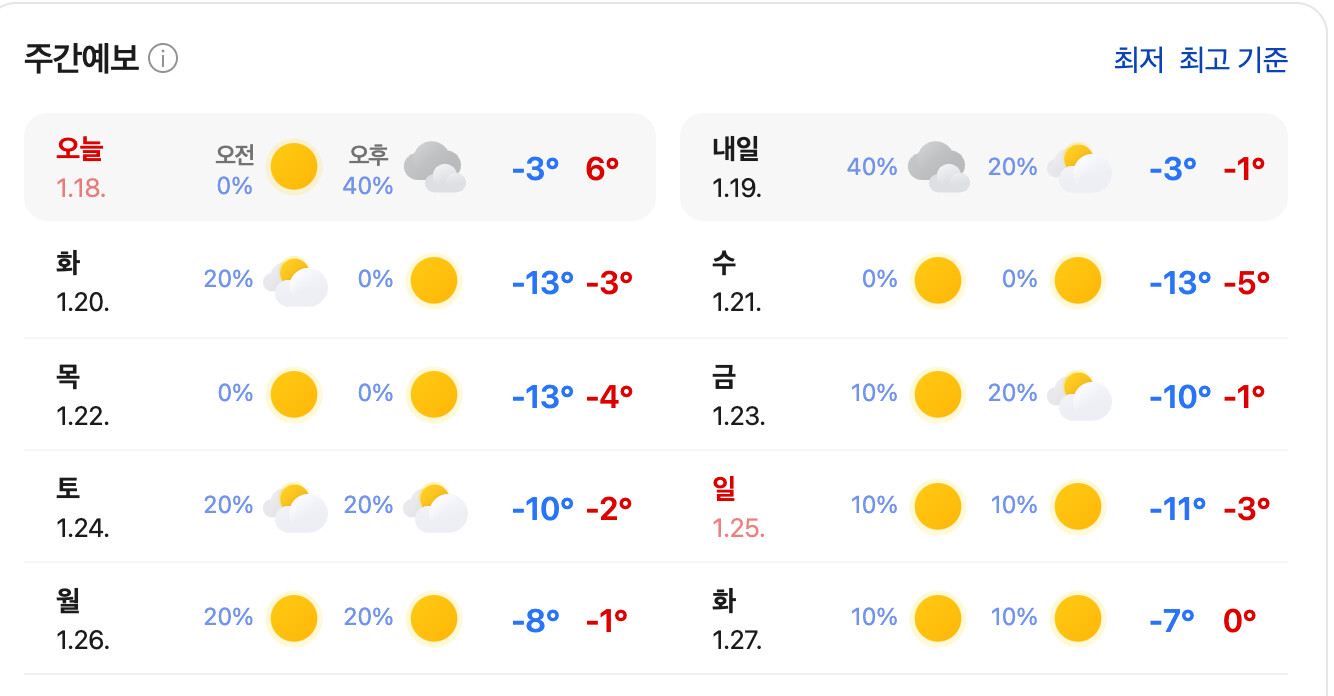This screenshot has width=1334, height=696.
Task: Click the 목 1.22. date label
Action: (x=83, y=395)
